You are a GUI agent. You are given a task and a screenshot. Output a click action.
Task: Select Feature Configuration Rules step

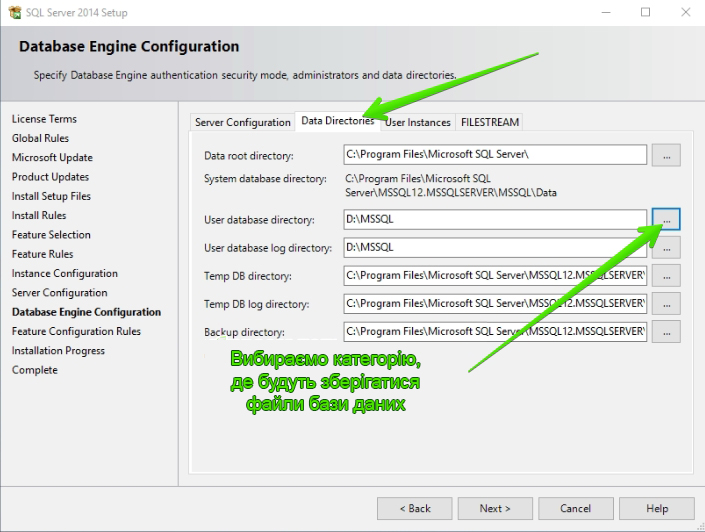click(x=76, y=331)
